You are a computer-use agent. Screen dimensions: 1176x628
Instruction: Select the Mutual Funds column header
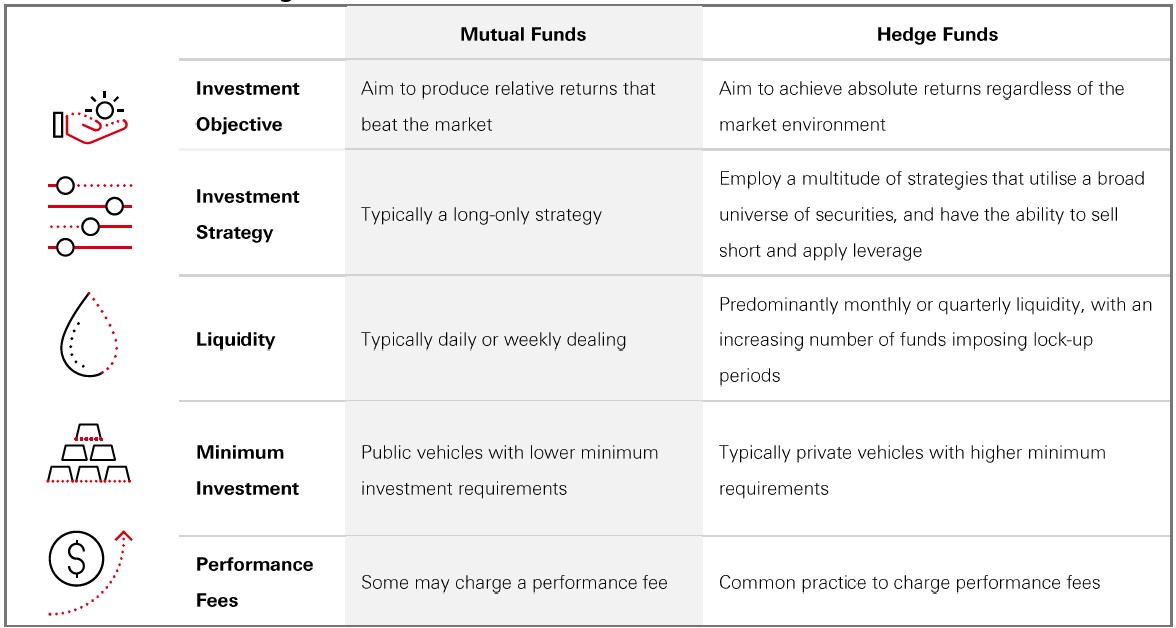pos(523,34)
